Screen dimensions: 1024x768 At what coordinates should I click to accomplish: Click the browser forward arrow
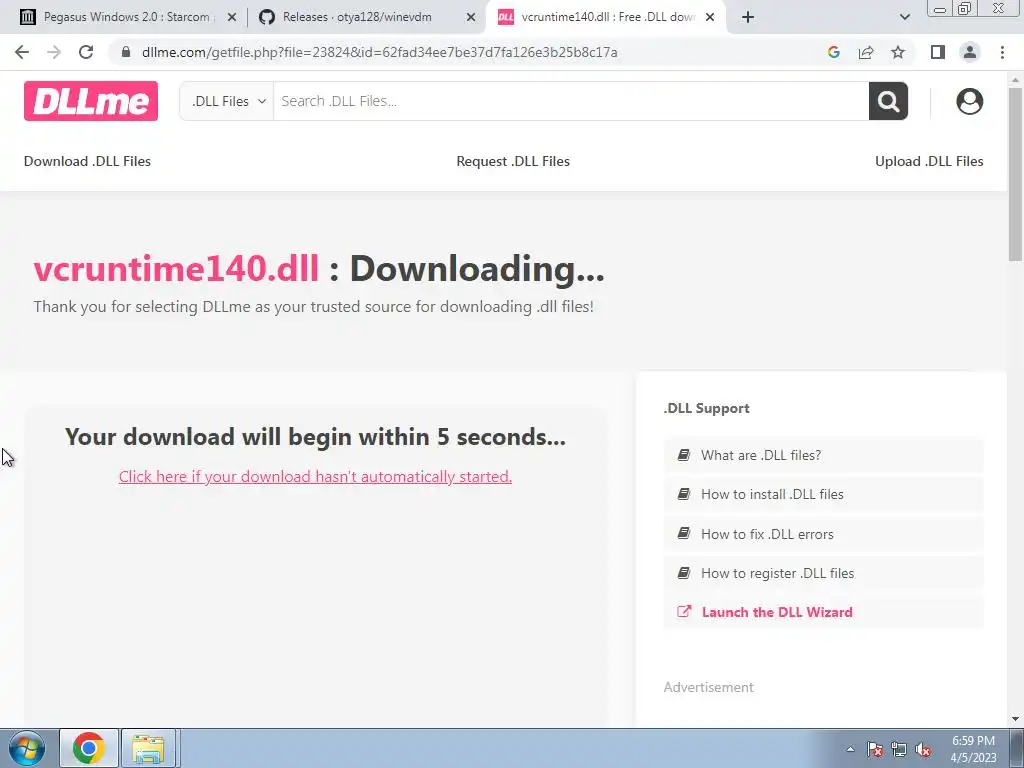tap(54, 52)
